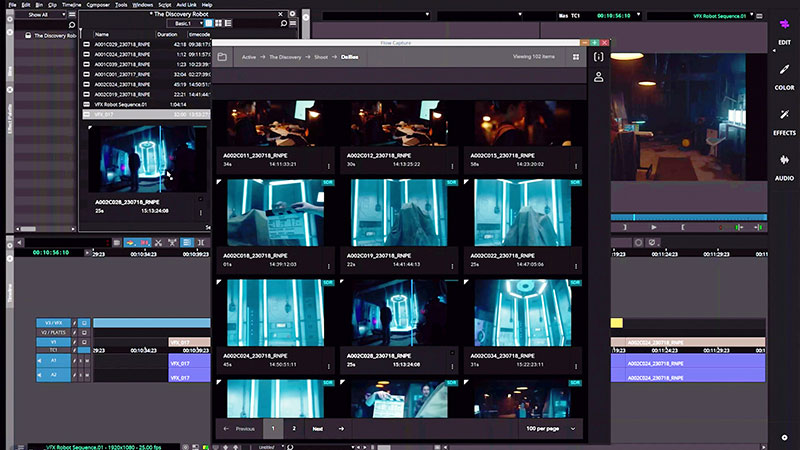Select bin script view icon
Viewport: 800px width, 450px height.
coord(228,23)
